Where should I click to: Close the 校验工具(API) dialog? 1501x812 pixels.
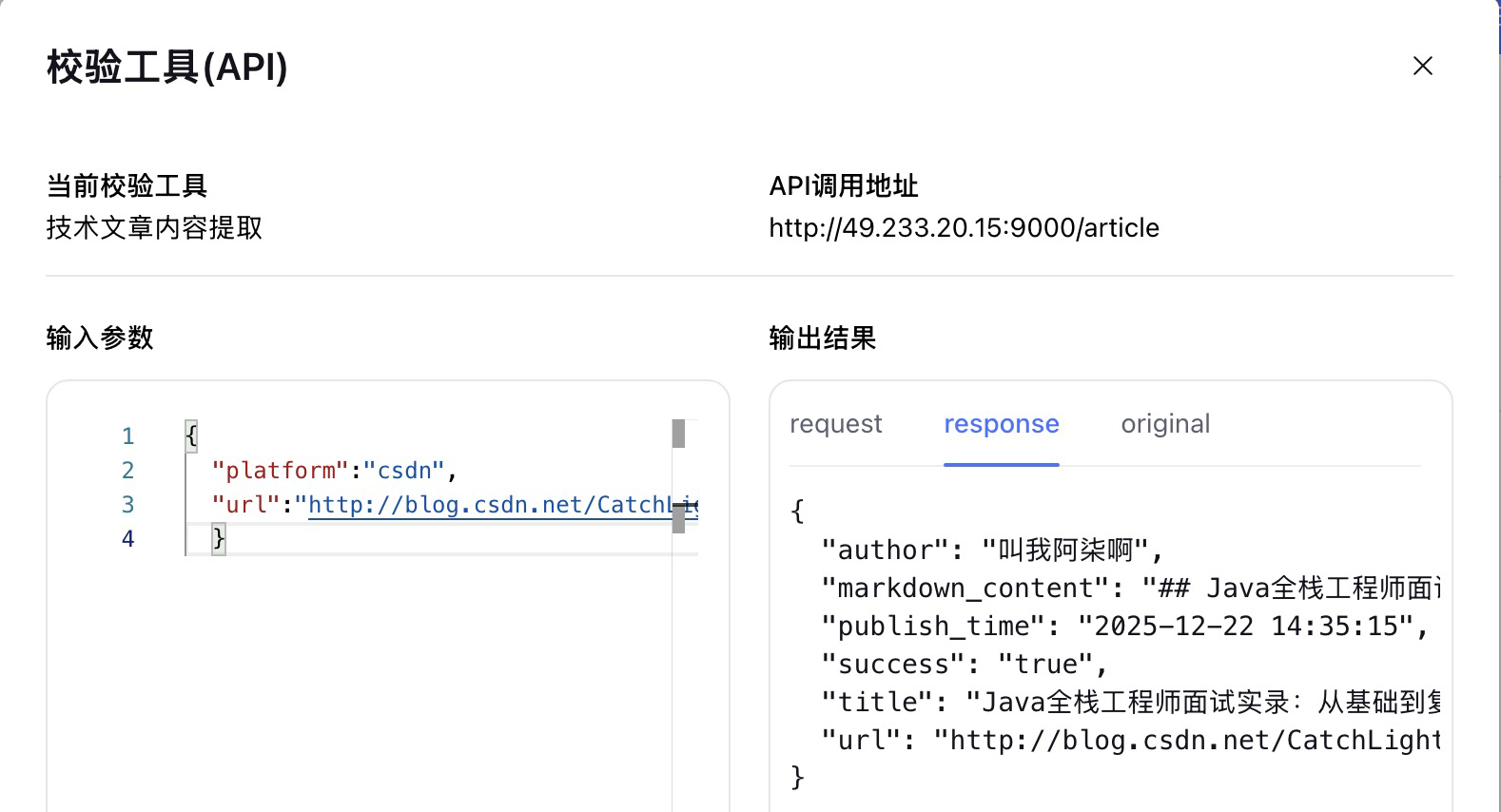(1422, 66)
